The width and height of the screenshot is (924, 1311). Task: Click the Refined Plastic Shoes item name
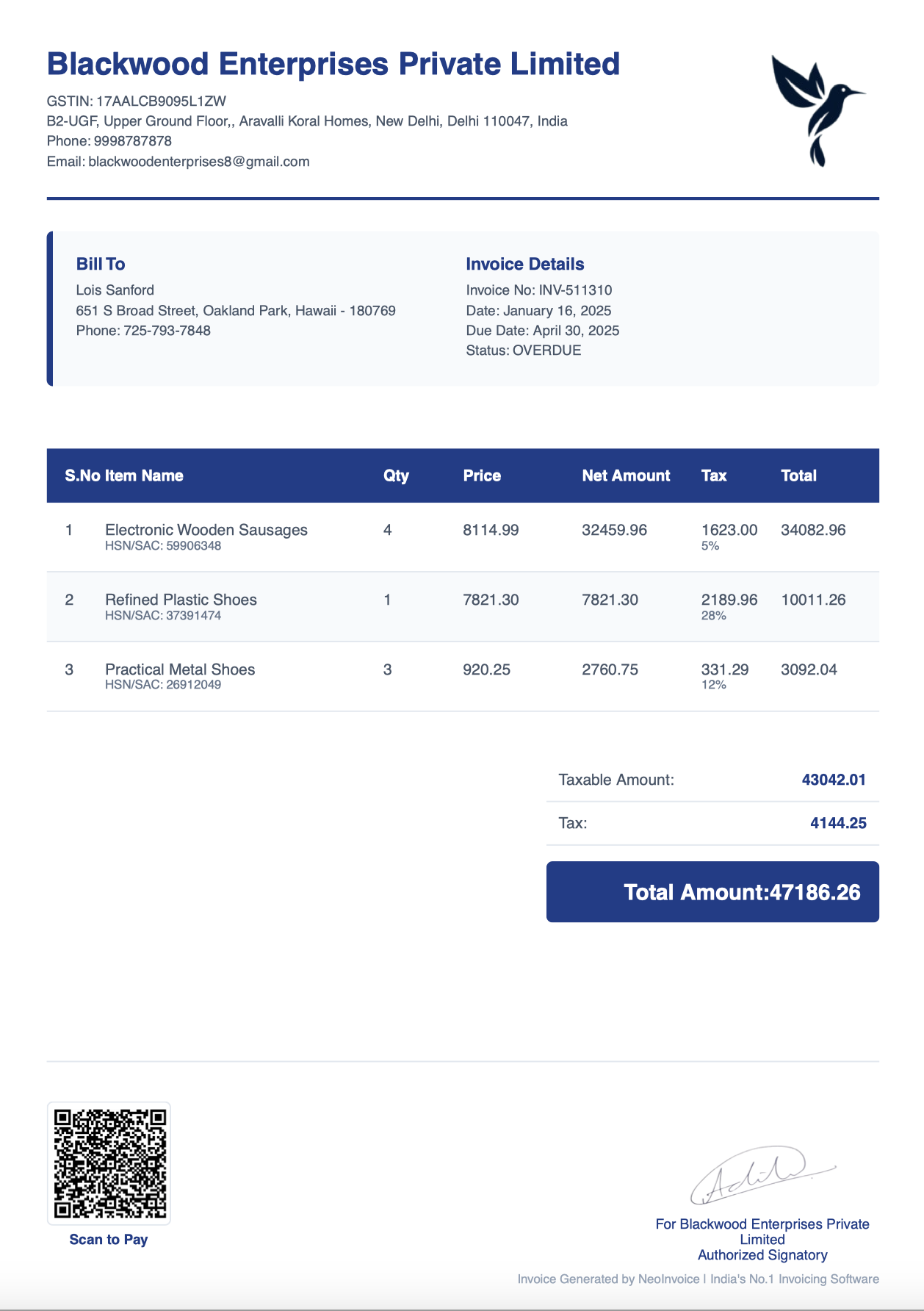[181, 600]
